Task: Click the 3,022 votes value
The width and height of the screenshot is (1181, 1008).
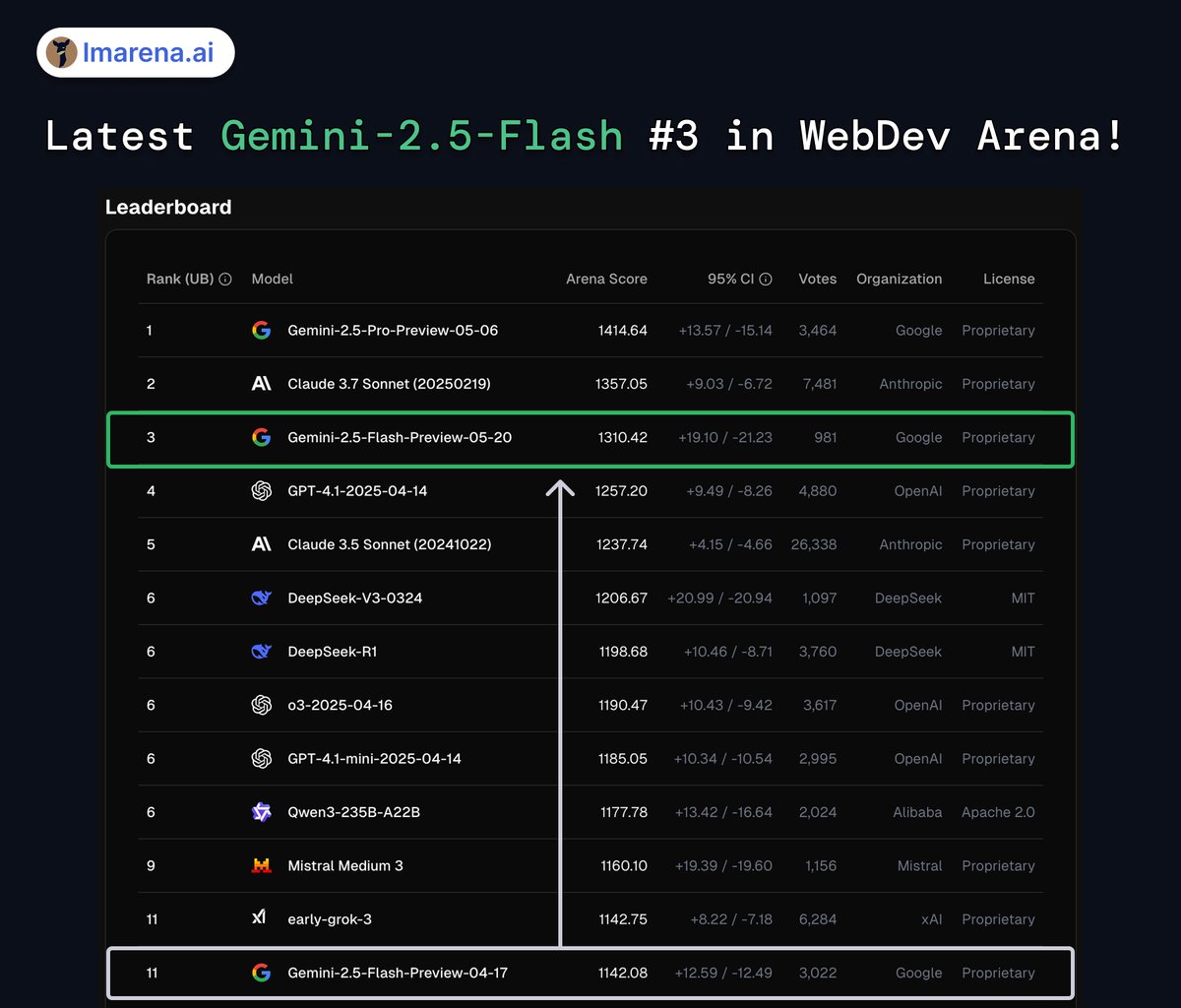Action: (818, 973)
